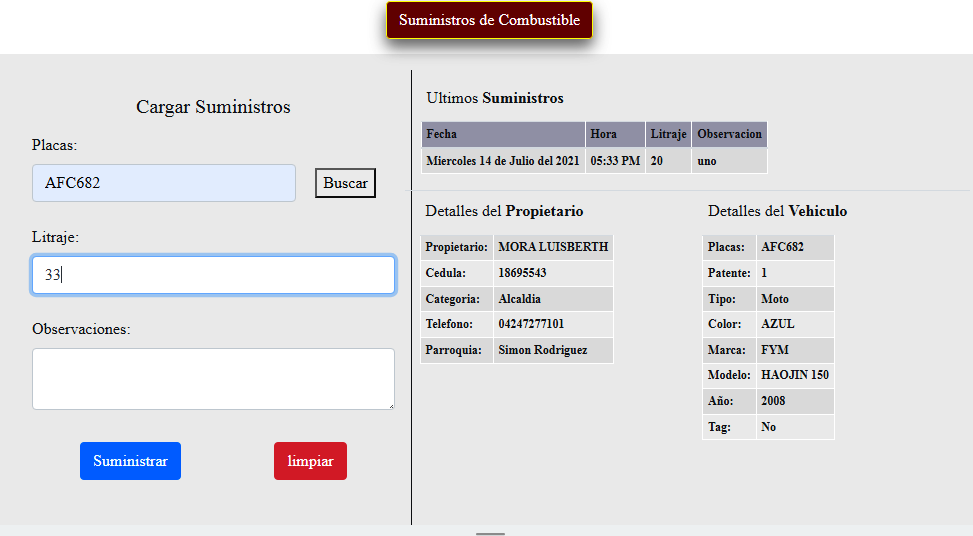This screenshot has width=973, height=536.
Task: Open the Suministros de Combustible header tab
Action: 489,20
